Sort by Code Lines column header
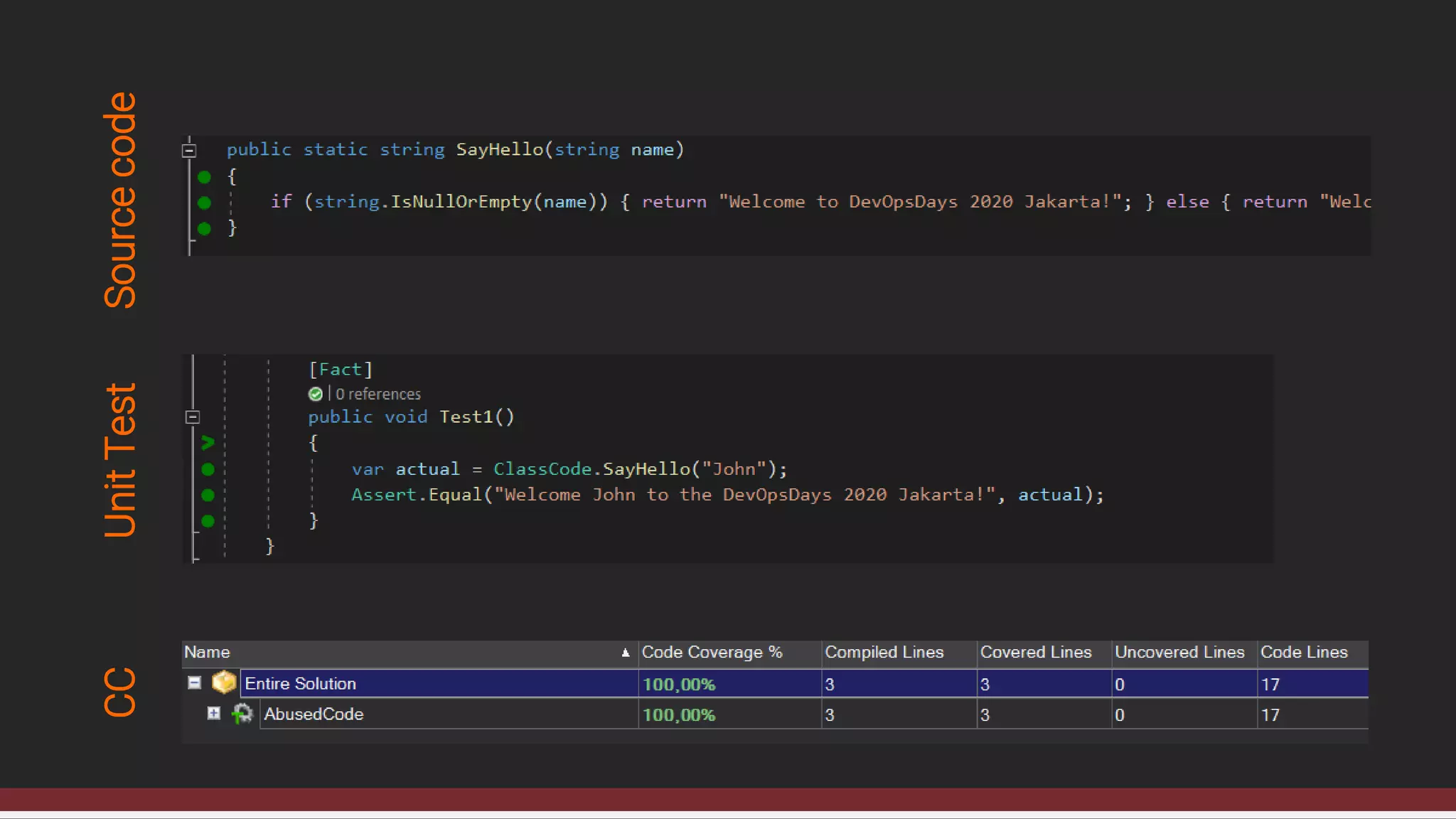1456x819 pixels. point(1312,653)
